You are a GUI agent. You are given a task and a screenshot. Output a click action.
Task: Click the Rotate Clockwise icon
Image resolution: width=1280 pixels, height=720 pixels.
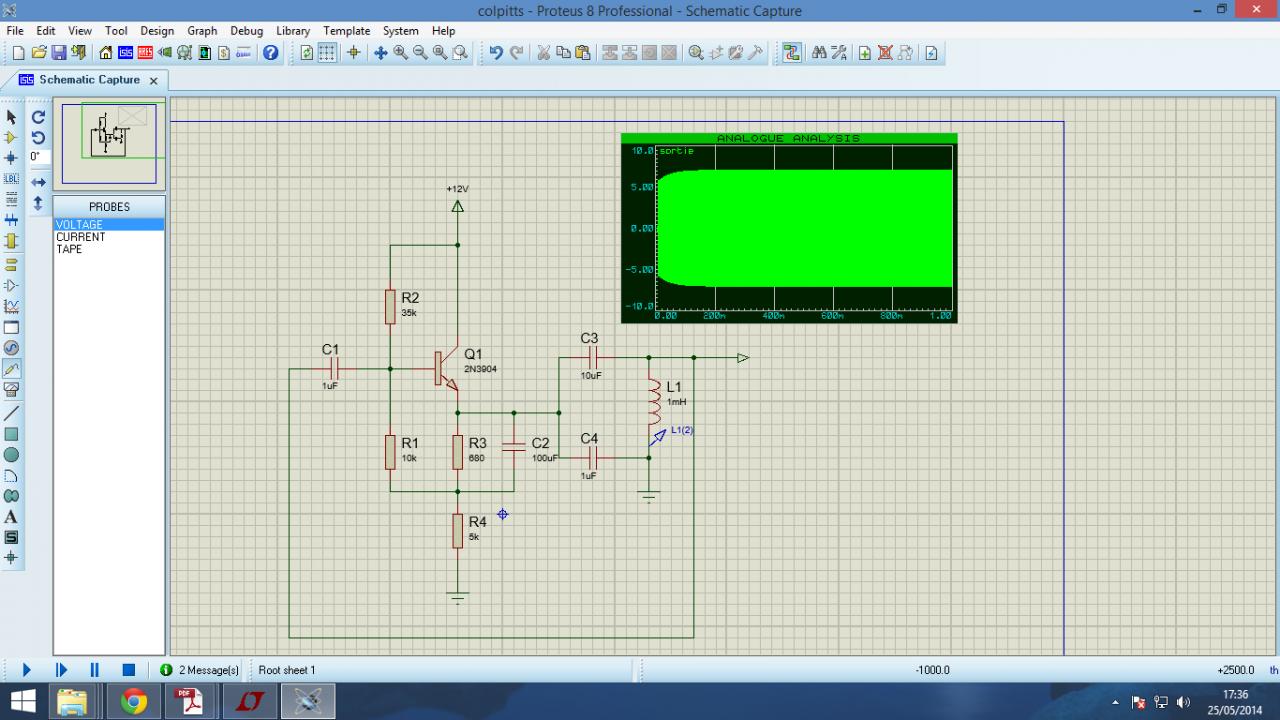click(38, 117)
